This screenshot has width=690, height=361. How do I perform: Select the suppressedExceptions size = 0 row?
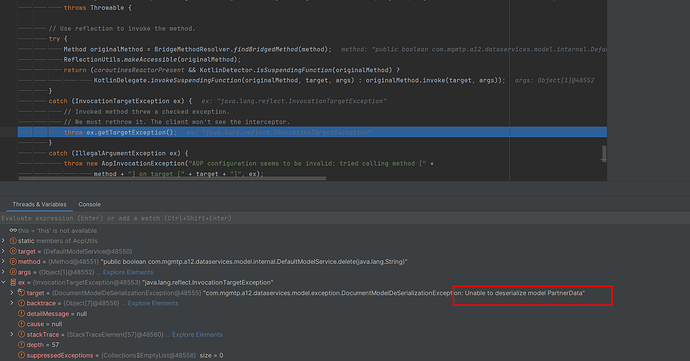pos(345,355)
